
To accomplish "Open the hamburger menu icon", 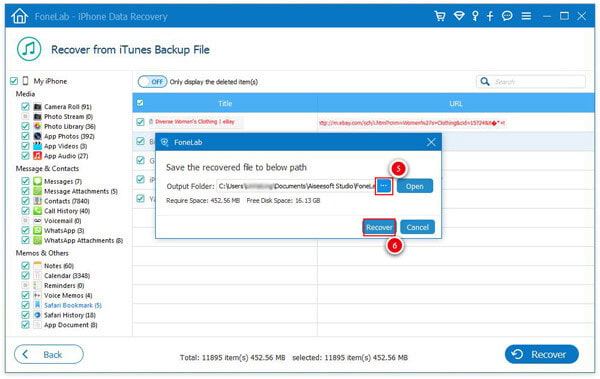I will tap(526, 16).
